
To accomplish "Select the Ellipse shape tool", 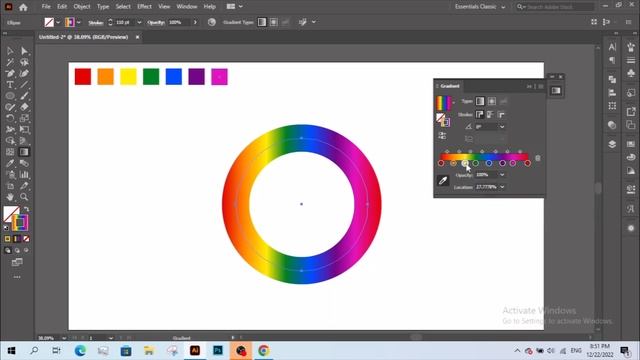I will pos(10,96).
